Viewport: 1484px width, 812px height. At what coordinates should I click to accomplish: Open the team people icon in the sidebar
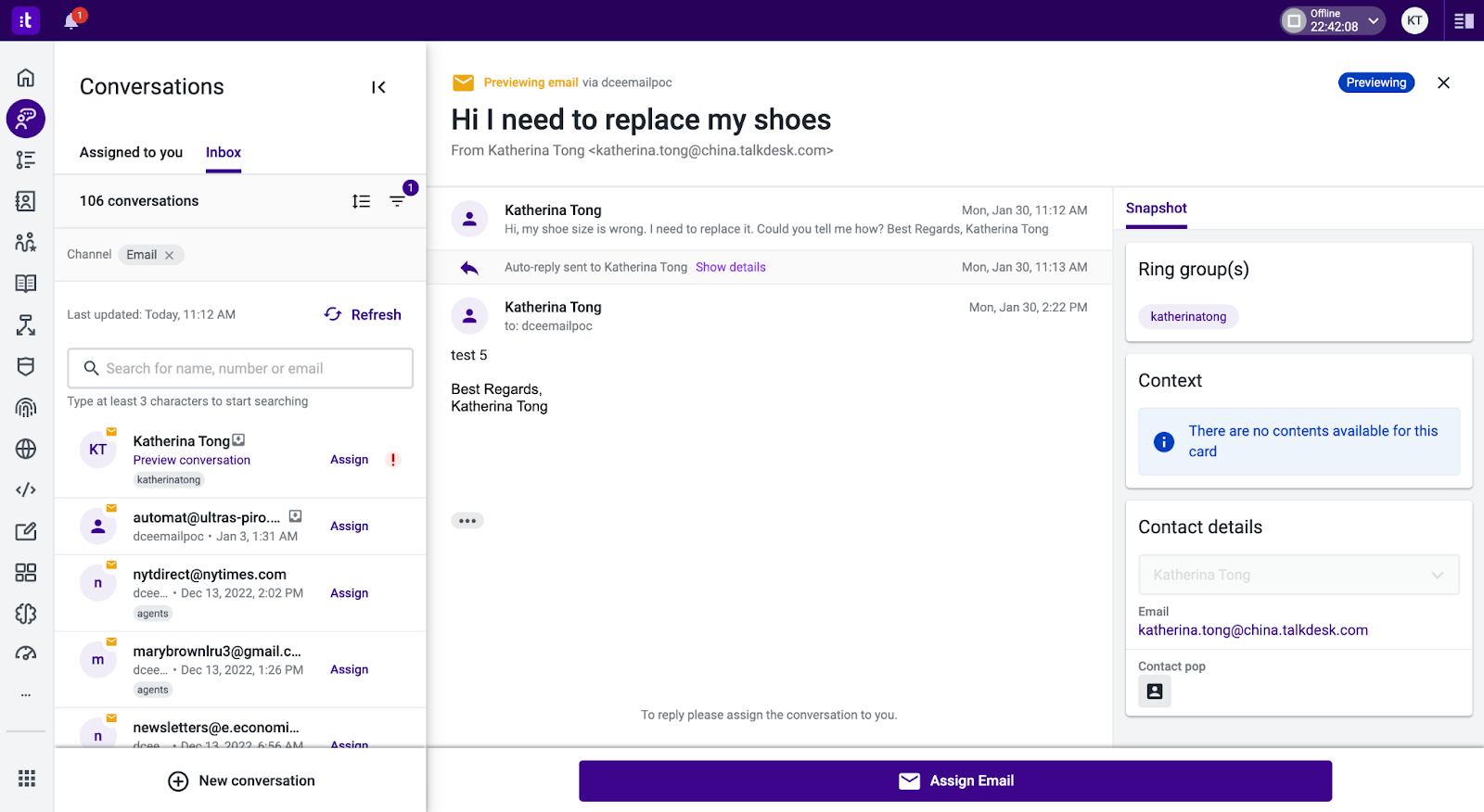(26, 242)
